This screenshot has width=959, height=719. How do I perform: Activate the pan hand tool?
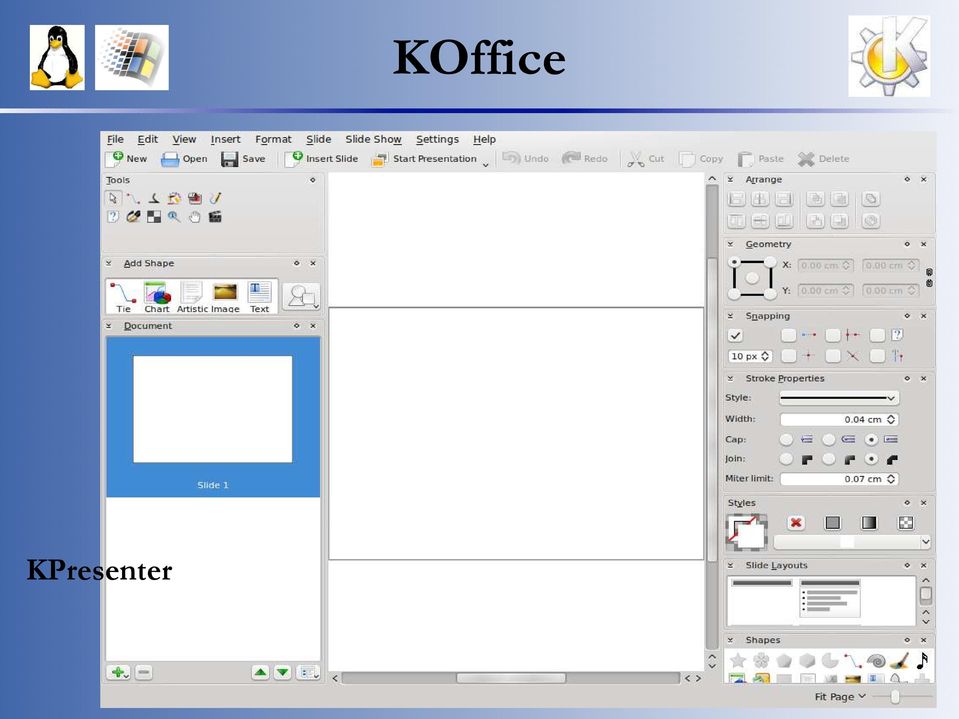click(194, 217)
